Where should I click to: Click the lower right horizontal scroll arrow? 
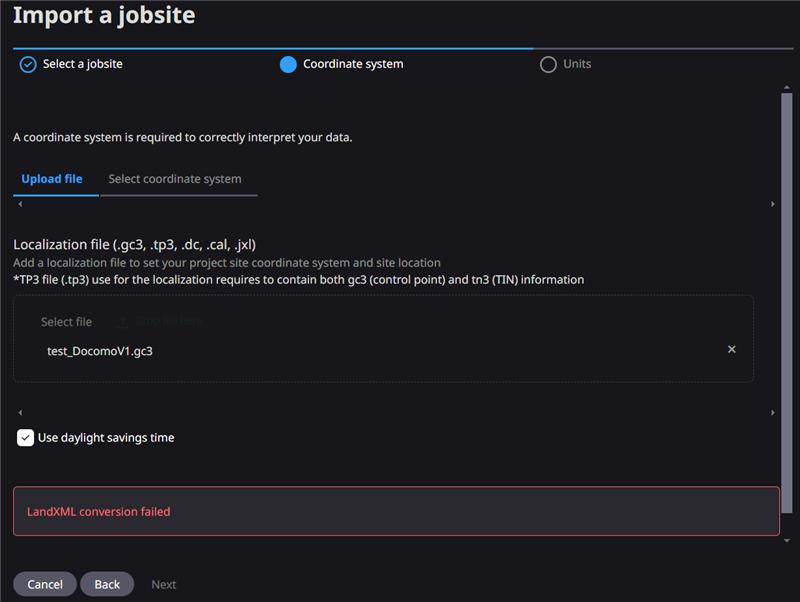tap(772, 412)
